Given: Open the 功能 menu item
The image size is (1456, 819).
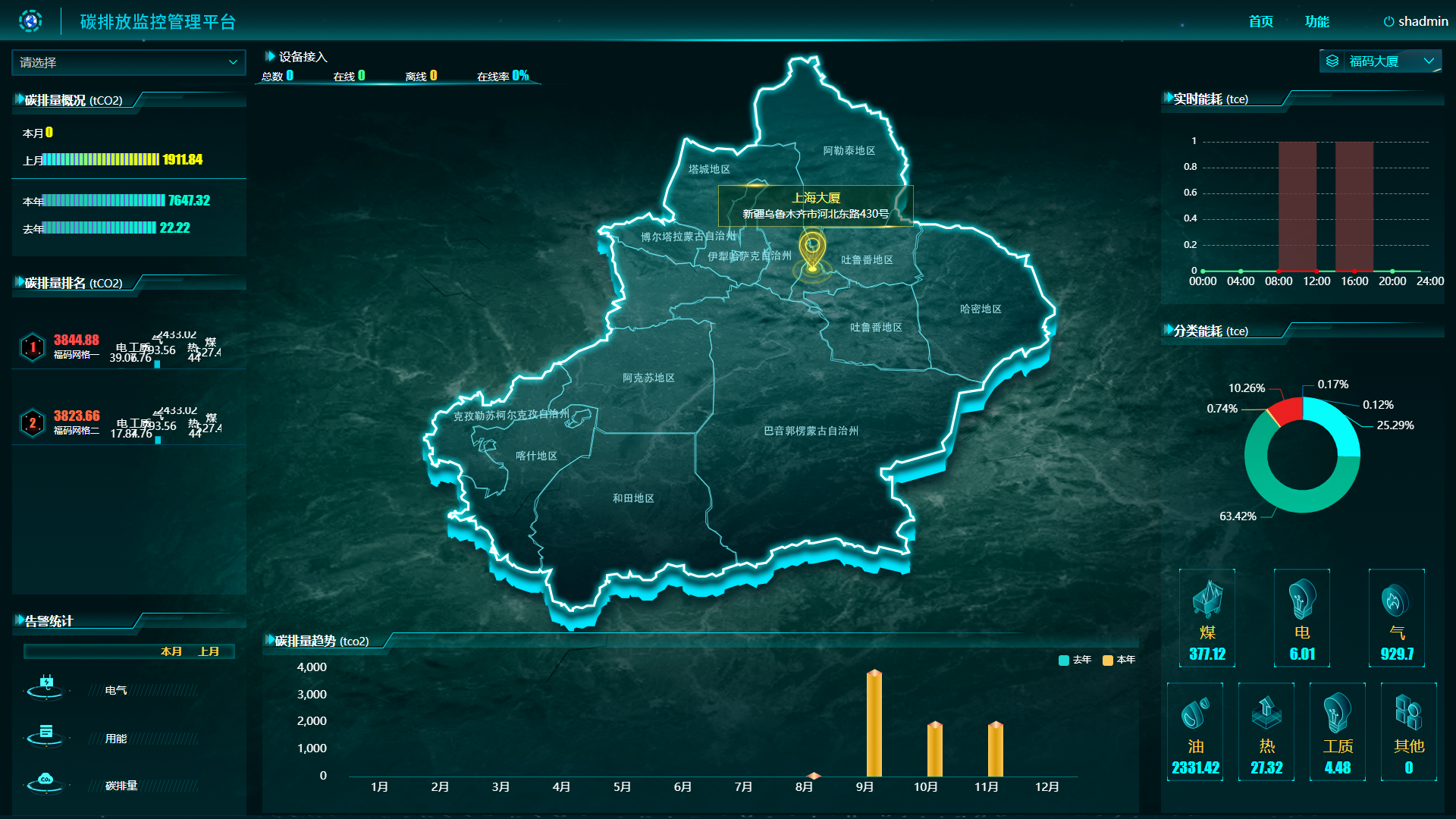Looking at the screenshot, I should tap(1316, 21).
